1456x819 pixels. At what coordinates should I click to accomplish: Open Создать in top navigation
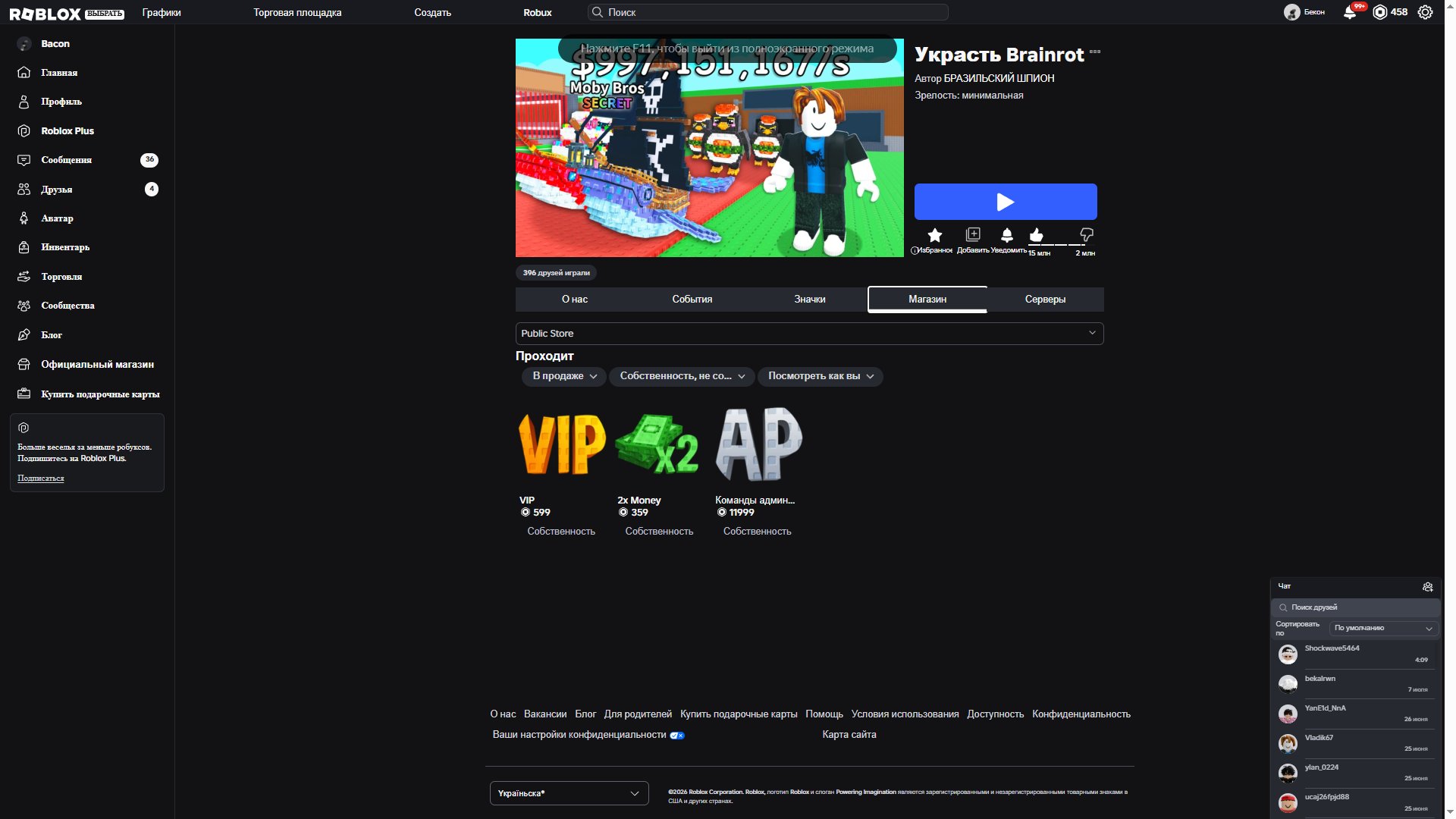pyautogui.click(x=432, y=13)
